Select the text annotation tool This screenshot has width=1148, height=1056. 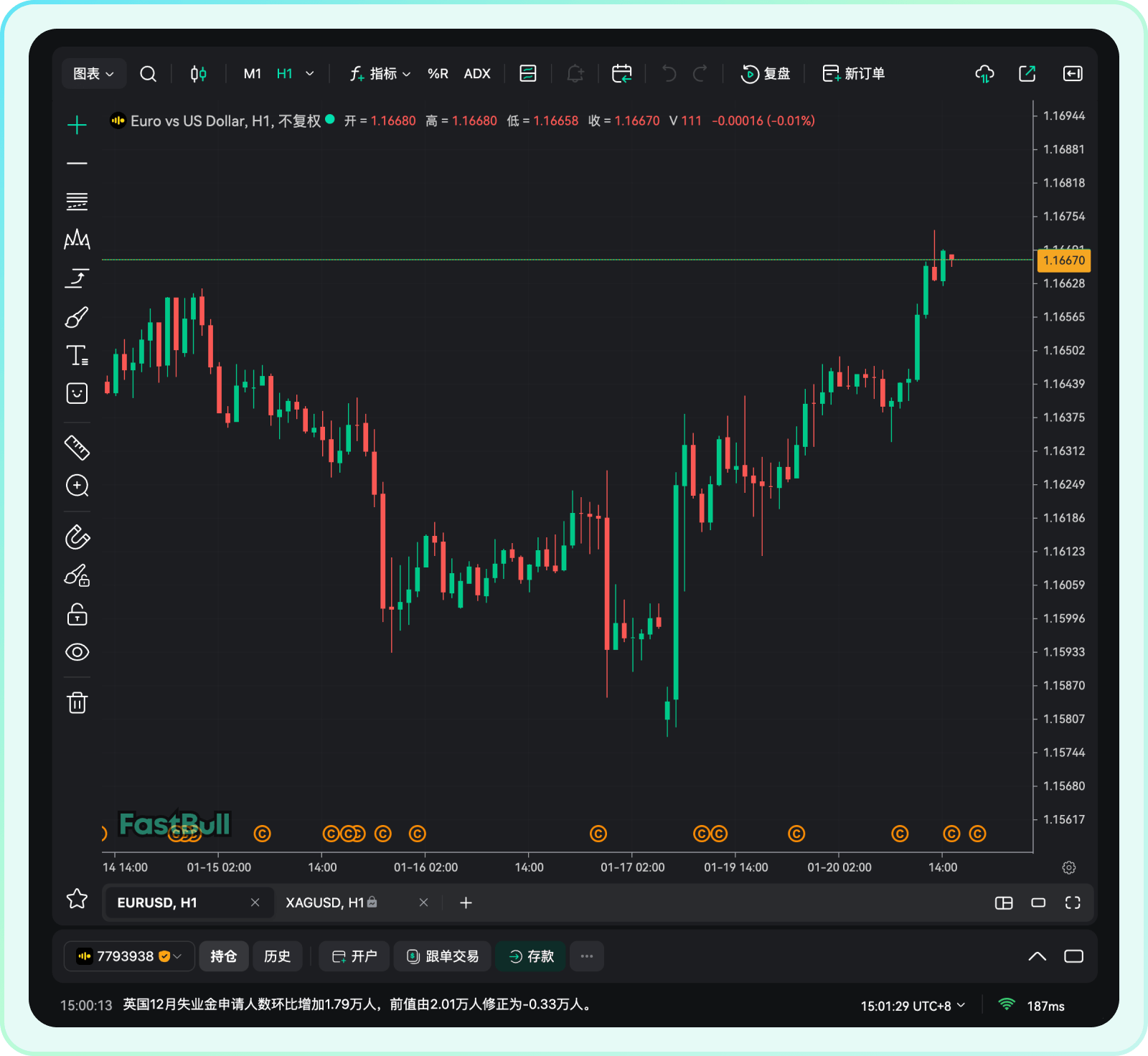coord(77,355)
